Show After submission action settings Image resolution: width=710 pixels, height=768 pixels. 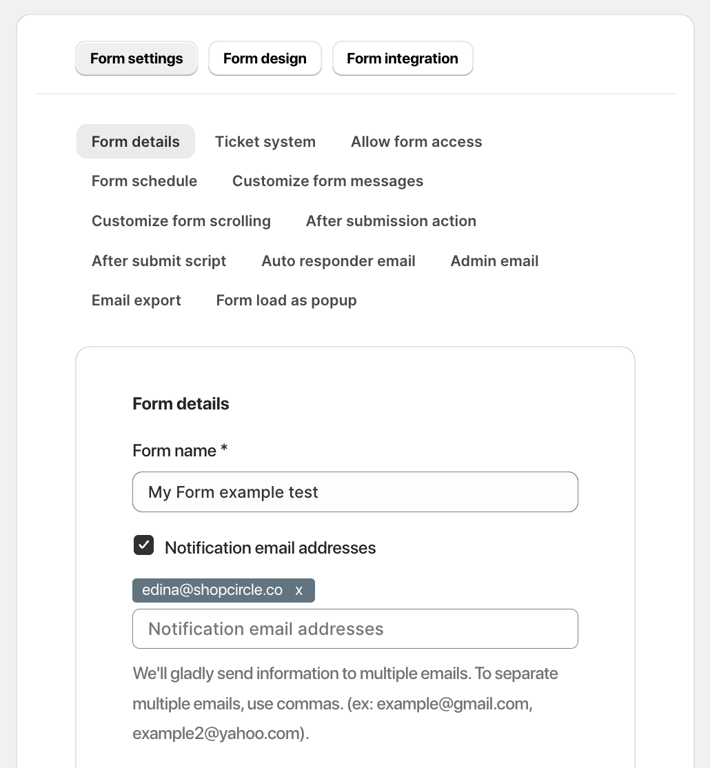[391, 221]
